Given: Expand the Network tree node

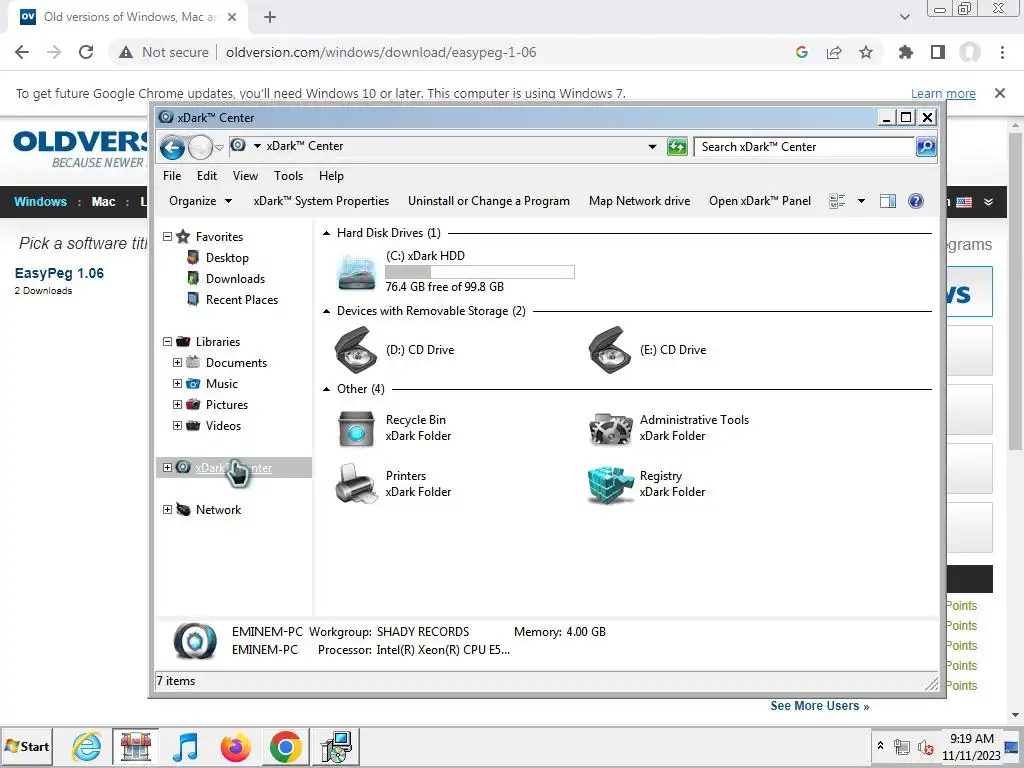Looking at the screenshot, I should click(x=167, y=509).
